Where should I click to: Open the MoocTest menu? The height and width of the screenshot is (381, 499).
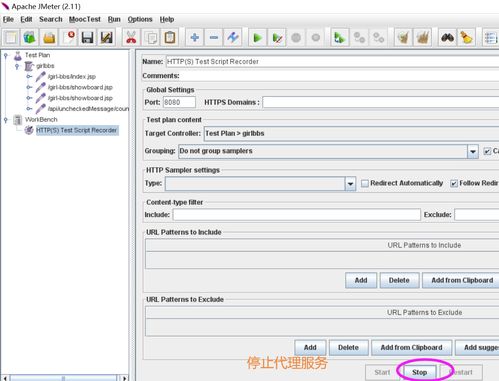pyautogui.click(x=85, y=19)
